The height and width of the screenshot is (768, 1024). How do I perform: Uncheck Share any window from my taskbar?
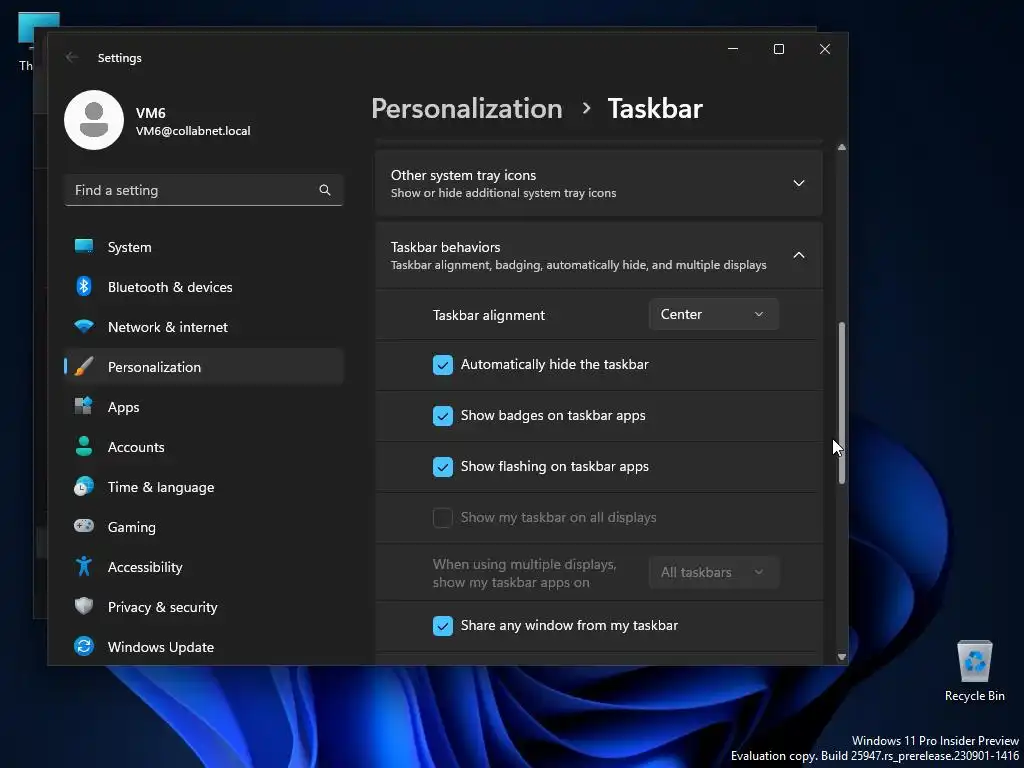(443, 626)
